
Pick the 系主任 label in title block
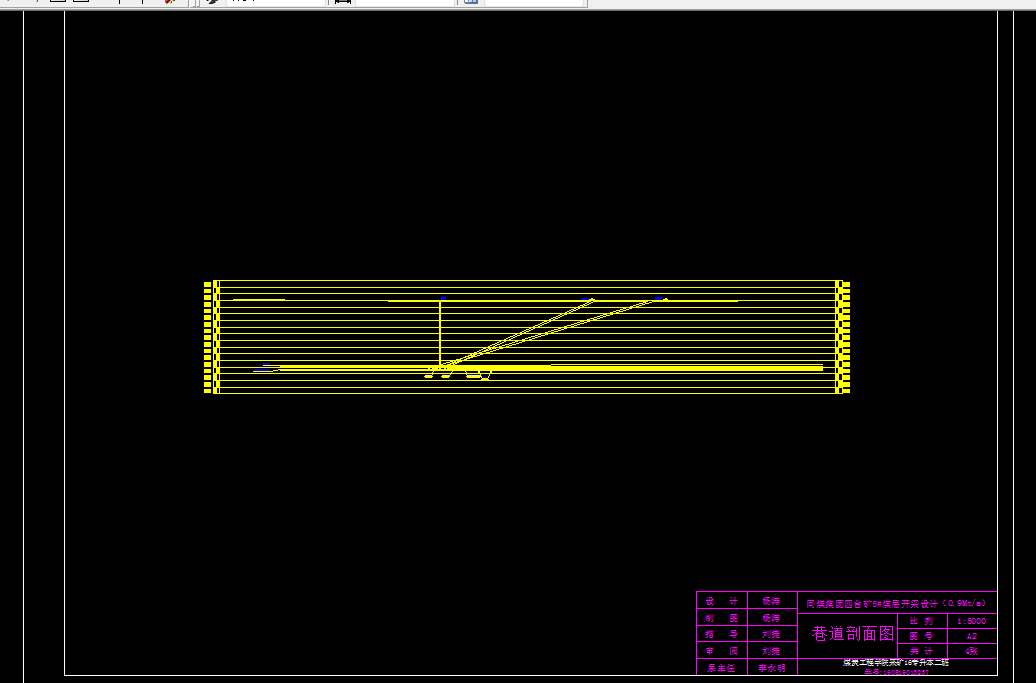722,667
